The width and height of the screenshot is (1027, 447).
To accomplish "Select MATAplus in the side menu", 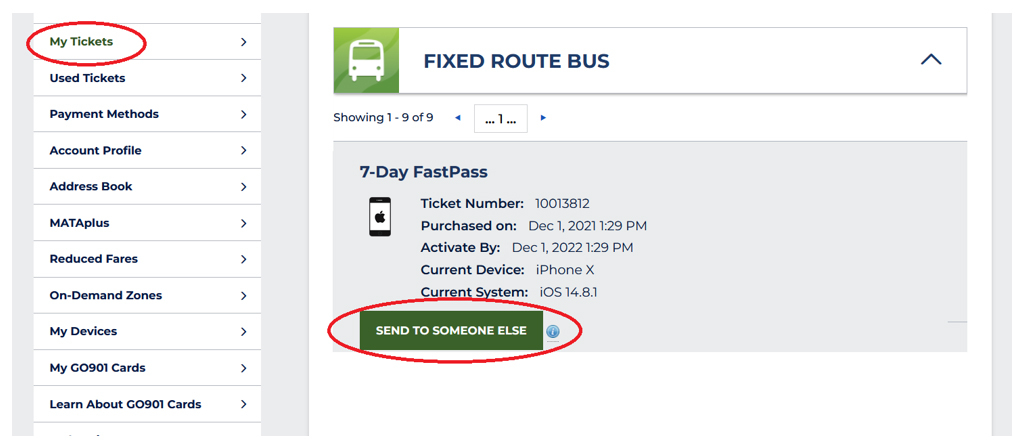I will pyautogui.click(x=147, y=223).
